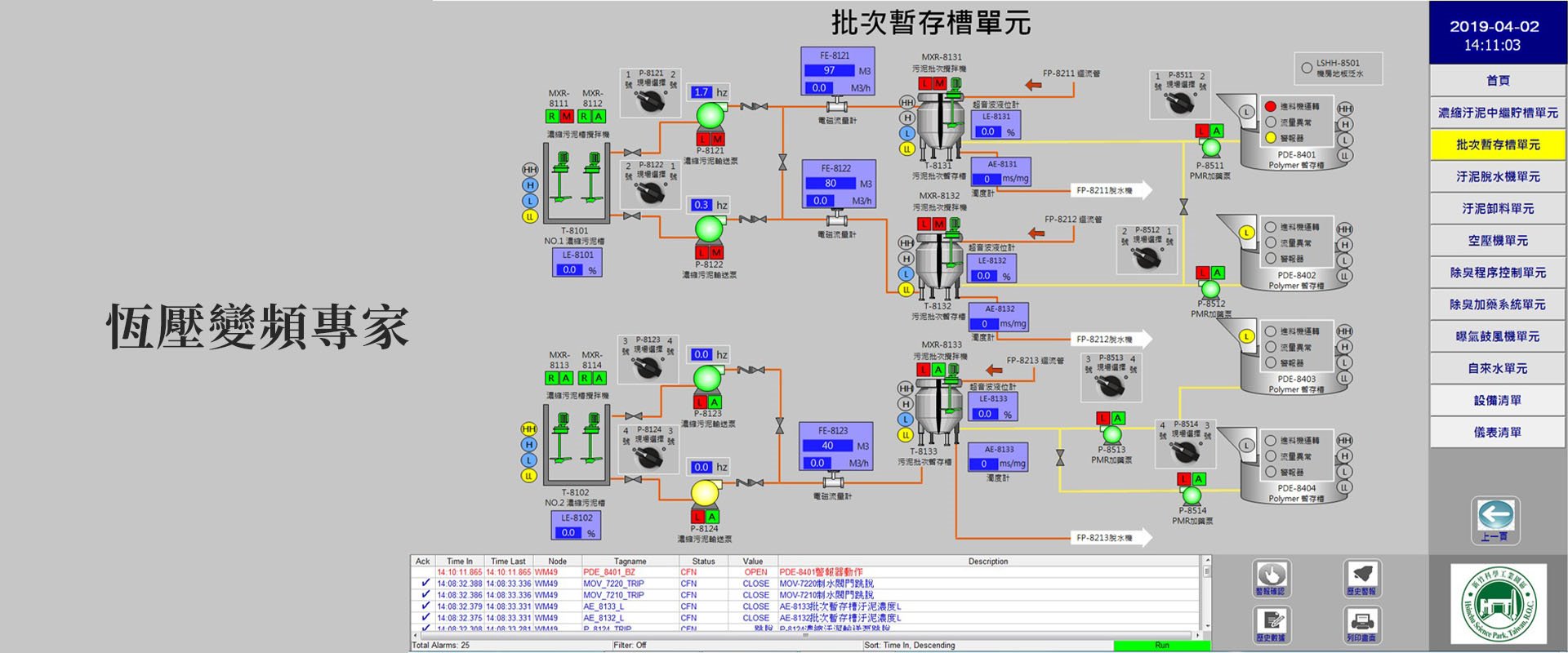Click the P-8122 0.3 hz frequency field

click(702, 205)
